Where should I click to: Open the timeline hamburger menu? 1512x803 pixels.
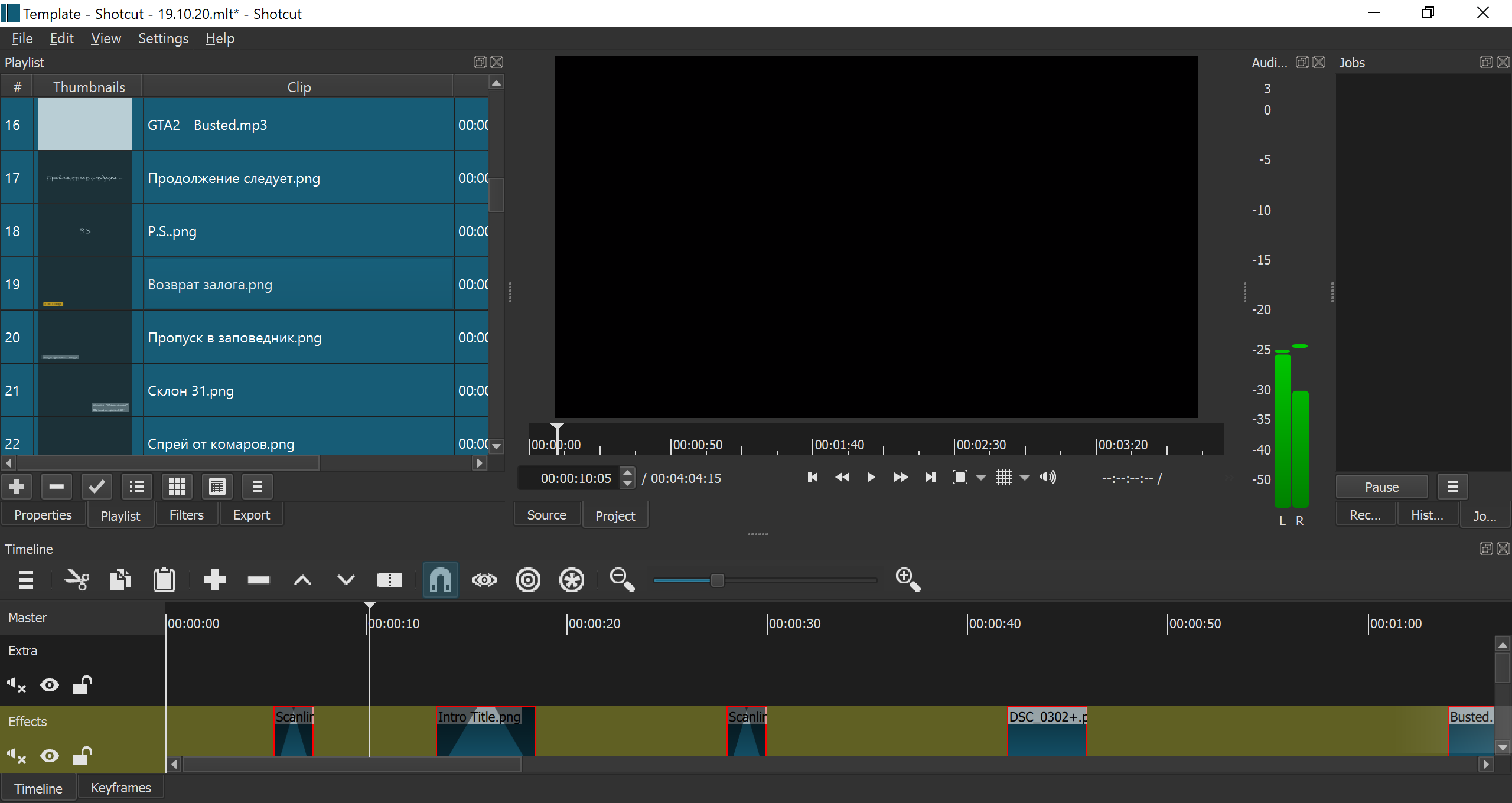tap(26, 580)
